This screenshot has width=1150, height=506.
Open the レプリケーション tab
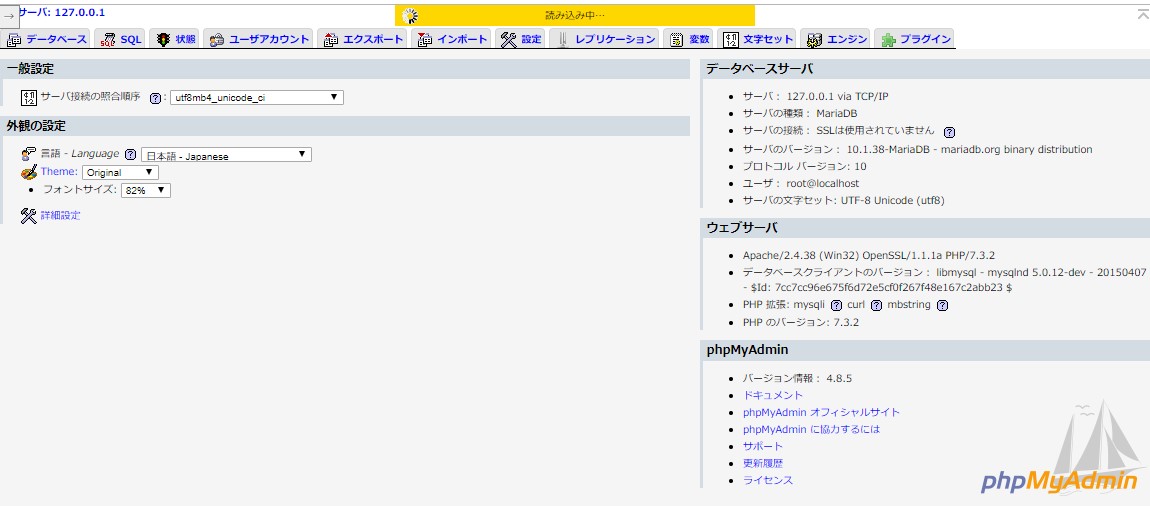(605, 40)
